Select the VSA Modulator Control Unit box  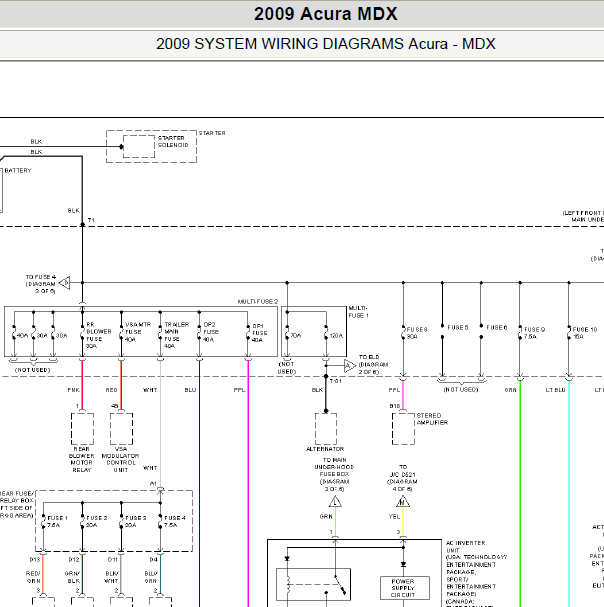point(122,429)
